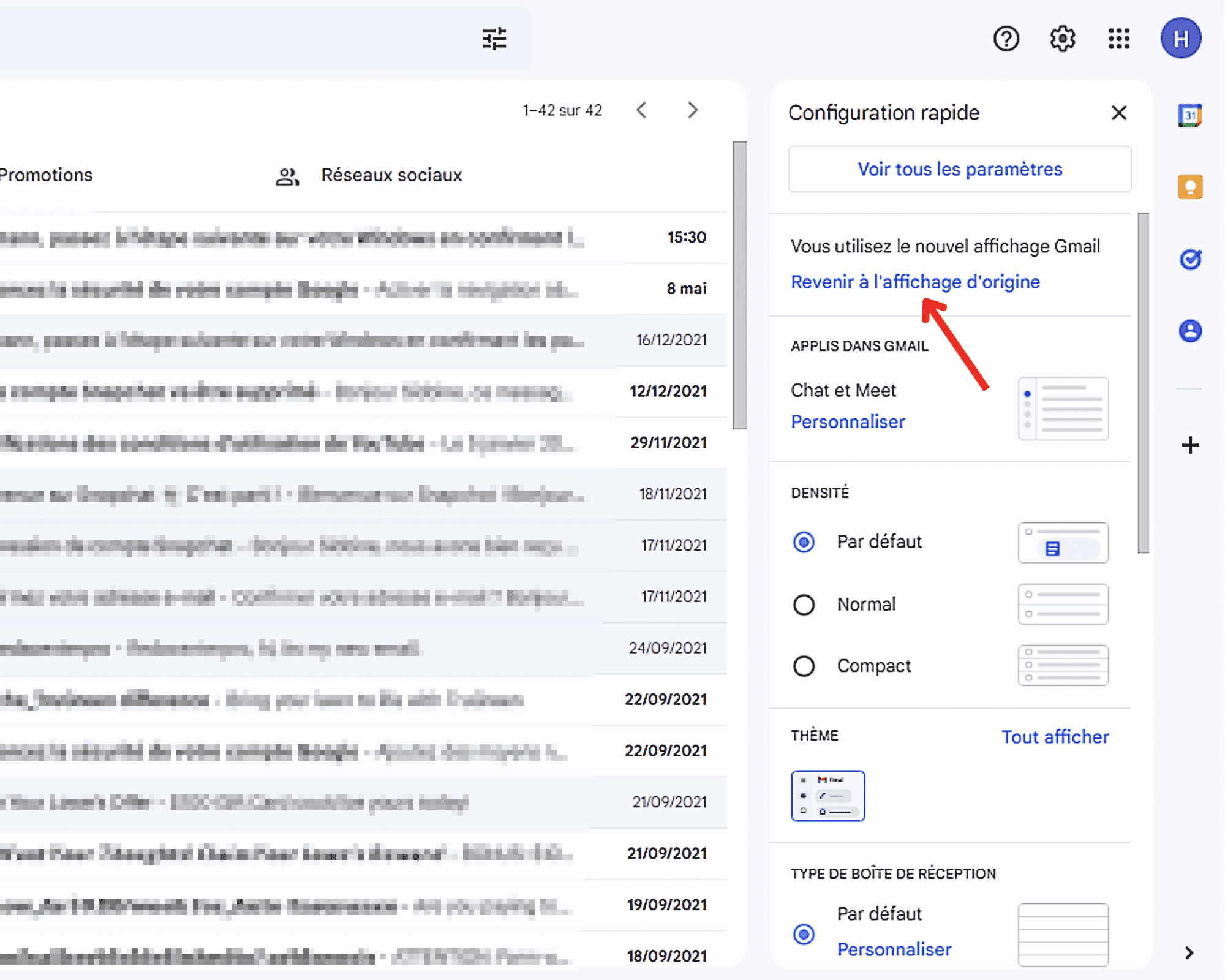Click the Settings gear icon
Viewport: 1225px width, 980px height.
coord(1063,39)
